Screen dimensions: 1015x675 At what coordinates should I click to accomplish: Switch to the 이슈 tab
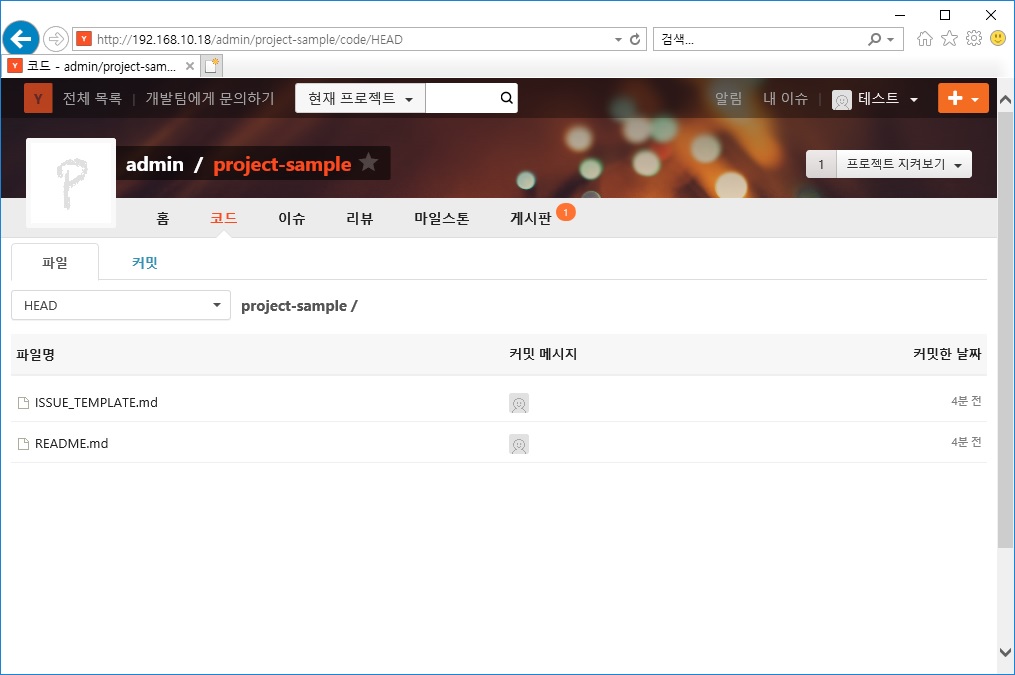[291, 217]
